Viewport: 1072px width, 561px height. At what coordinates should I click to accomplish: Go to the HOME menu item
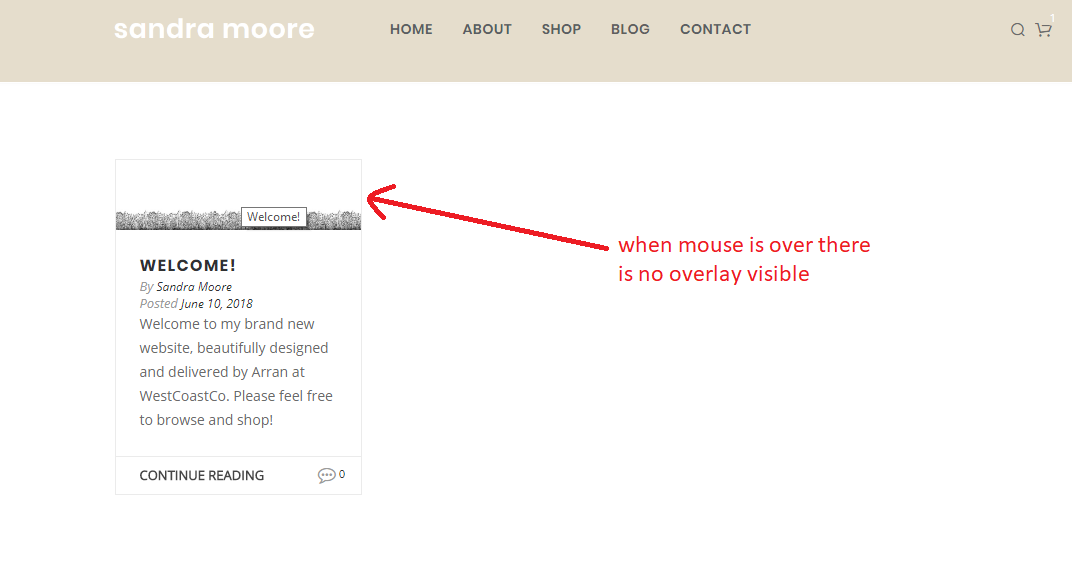click(x=411, y=29)
